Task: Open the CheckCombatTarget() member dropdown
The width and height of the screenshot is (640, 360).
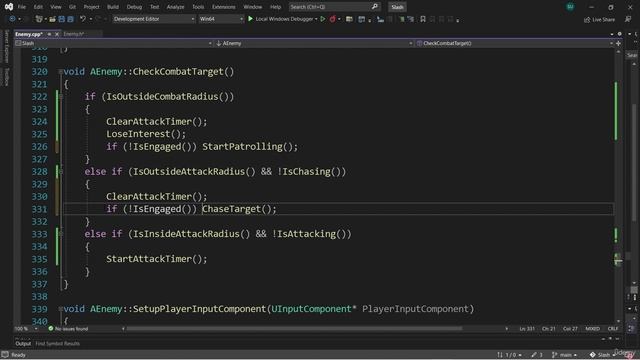Action: click(514, 43)
